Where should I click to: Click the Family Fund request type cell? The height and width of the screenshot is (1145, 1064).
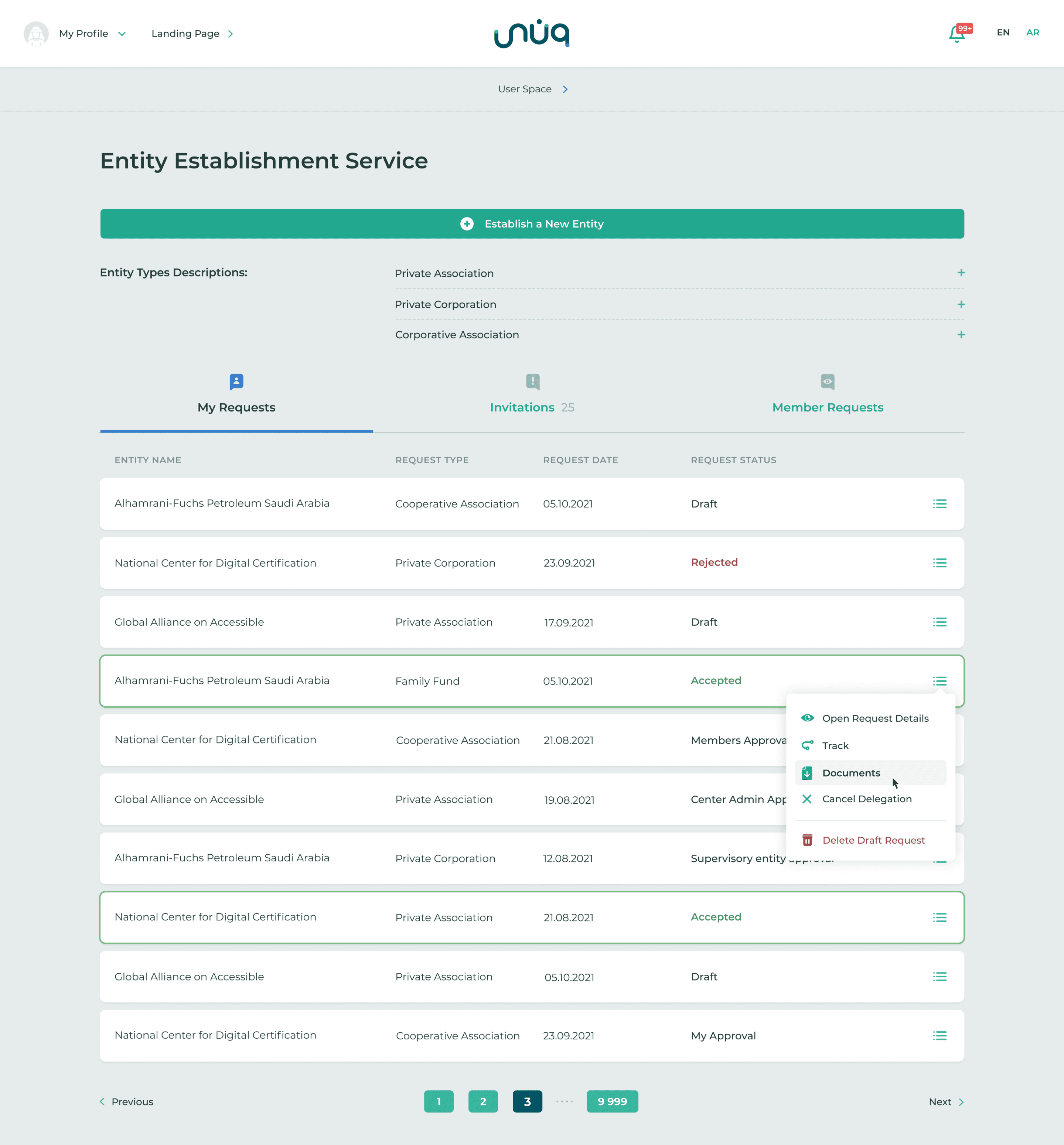click(x=427, y=681)
